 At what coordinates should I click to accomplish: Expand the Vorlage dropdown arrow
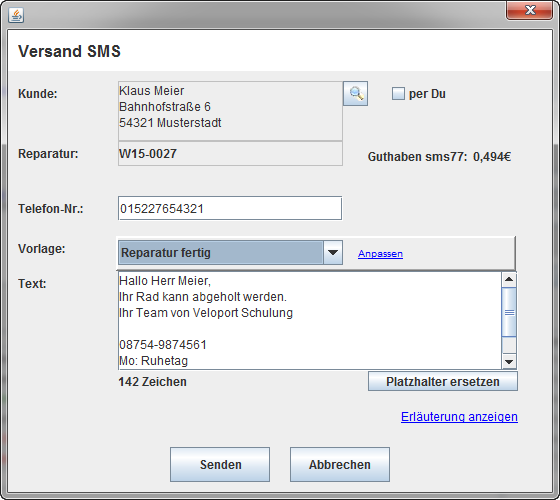point(332,252)
